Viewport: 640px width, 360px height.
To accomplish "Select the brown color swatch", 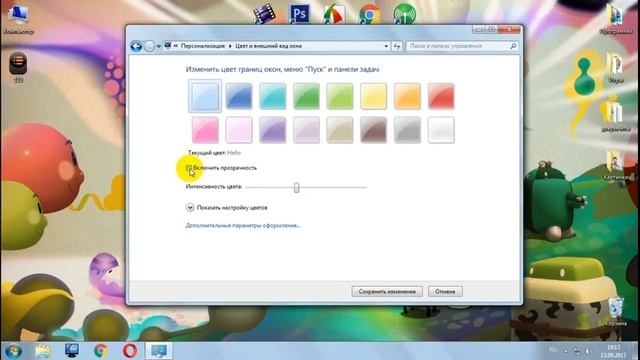I will 373,130.
